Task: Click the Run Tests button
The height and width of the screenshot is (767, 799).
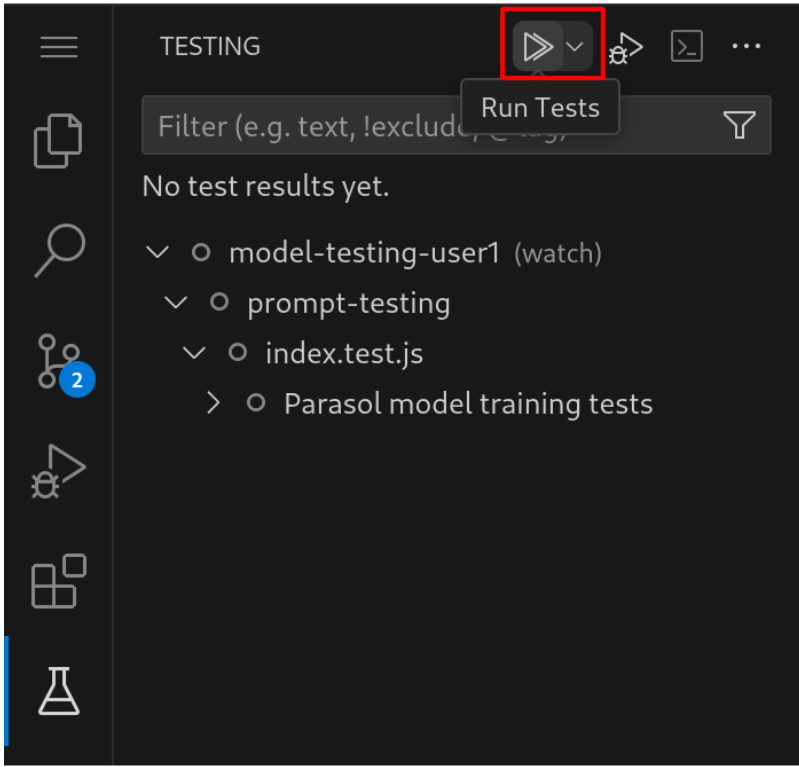Action: pos(537,46)
